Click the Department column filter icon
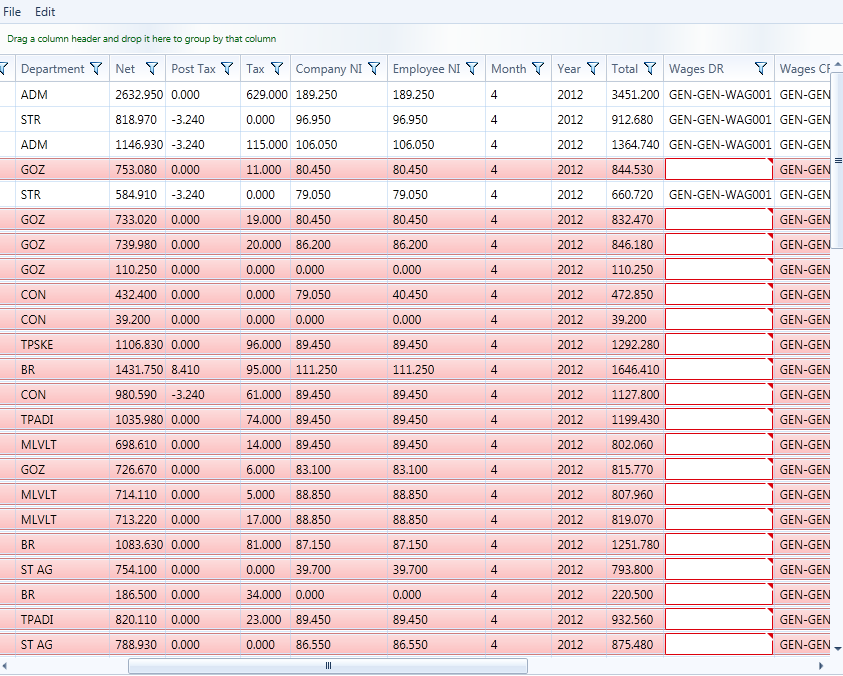The width and height of the screenshot is (843, 676). click(96, 69)
